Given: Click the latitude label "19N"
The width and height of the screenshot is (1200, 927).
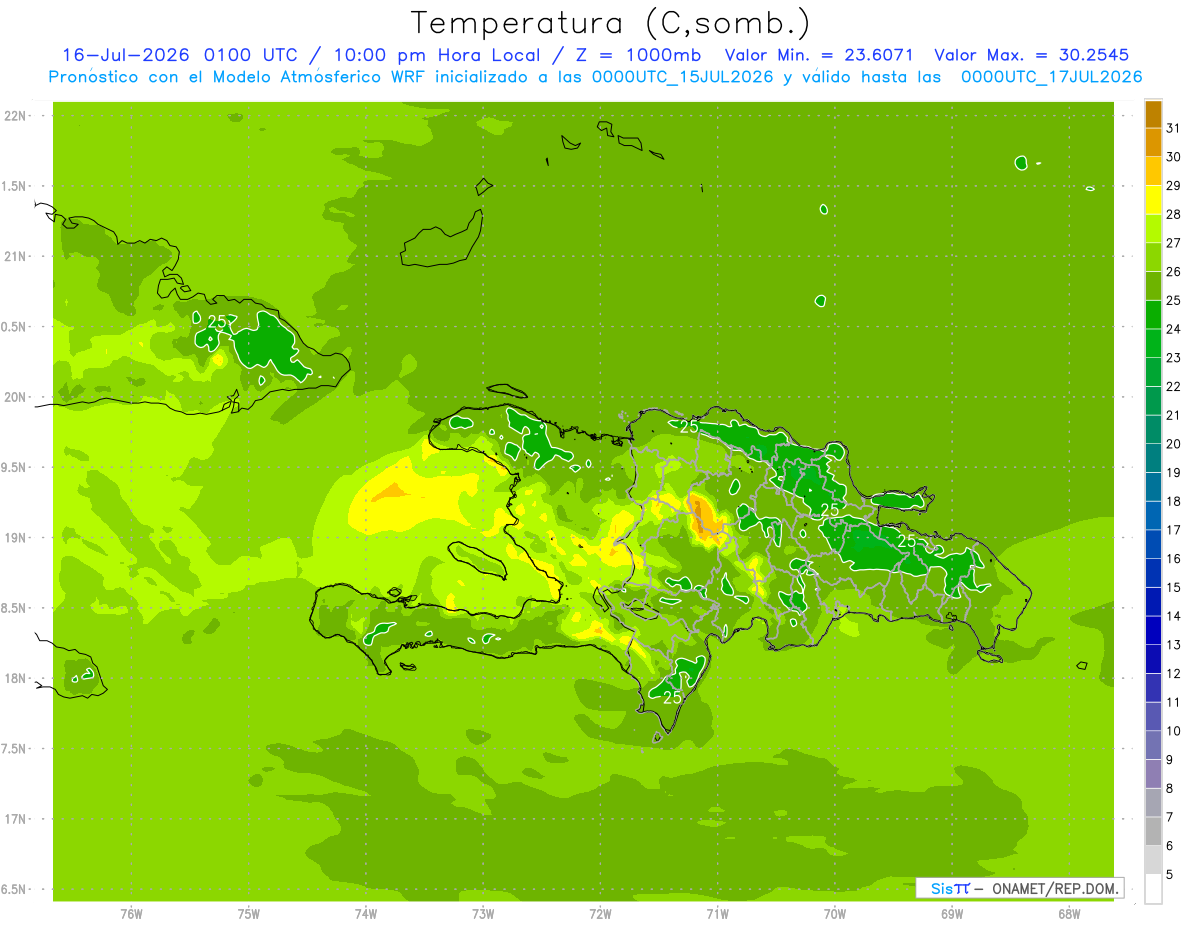Looking at the screenshot, I should click(x=17, y=537).
